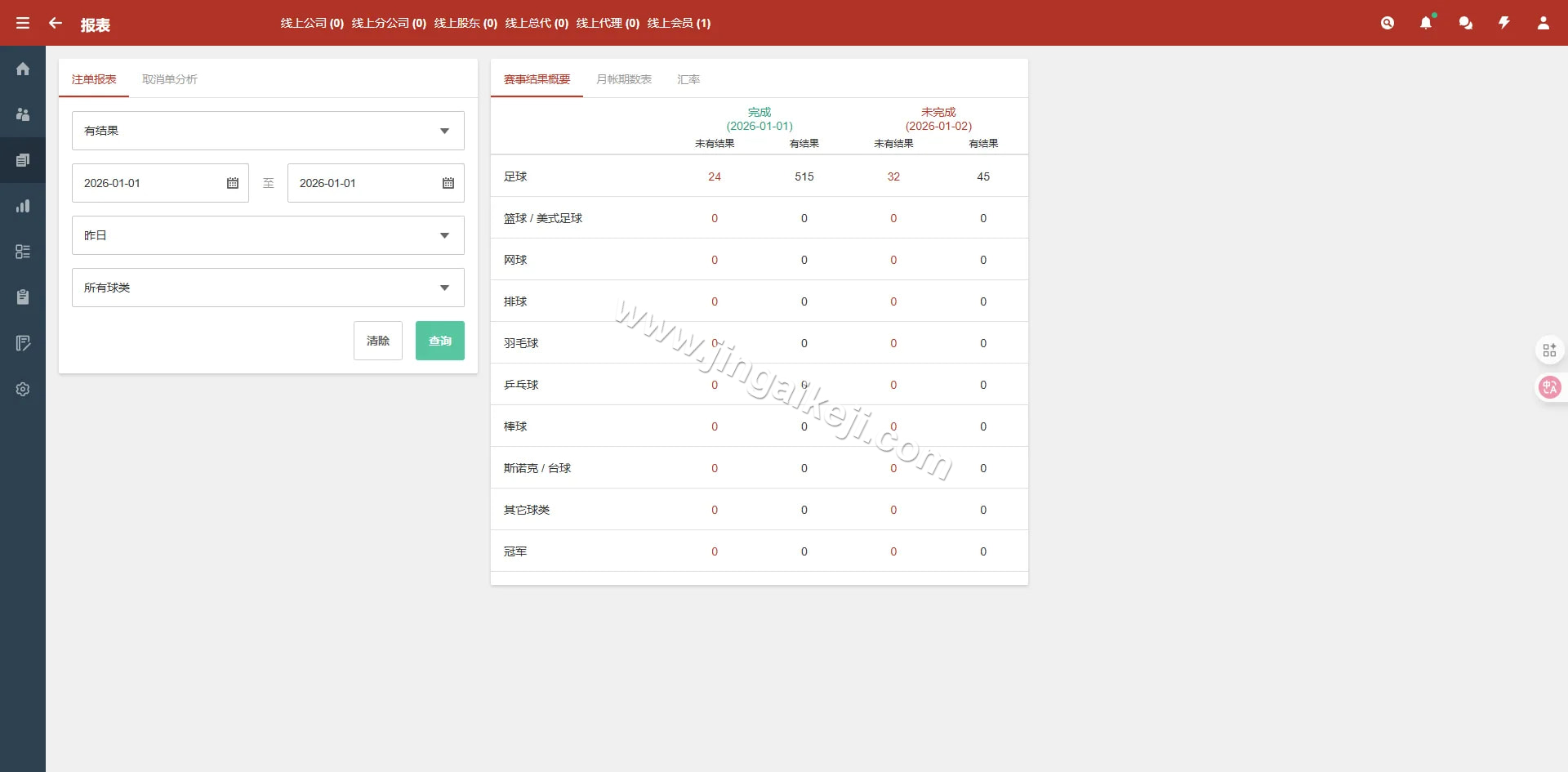Open the notifications bell
The image size is (1568, 772).
pos(1426,23)
